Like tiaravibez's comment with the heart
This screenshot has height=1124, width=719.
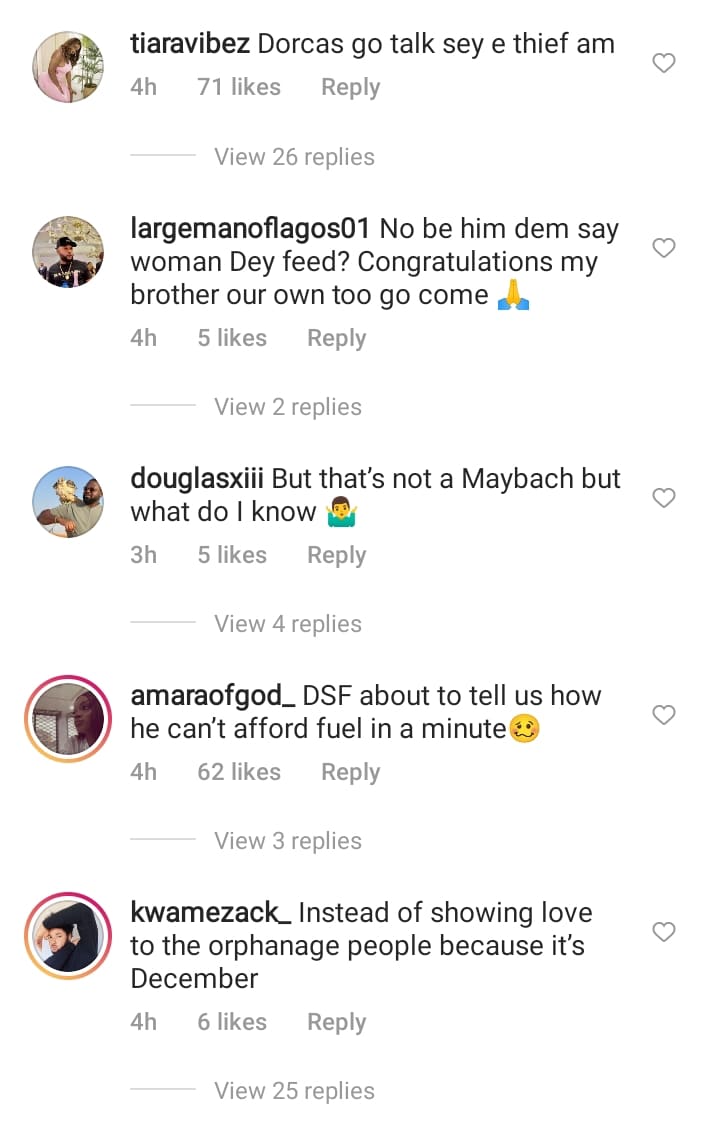pos(664,64)
